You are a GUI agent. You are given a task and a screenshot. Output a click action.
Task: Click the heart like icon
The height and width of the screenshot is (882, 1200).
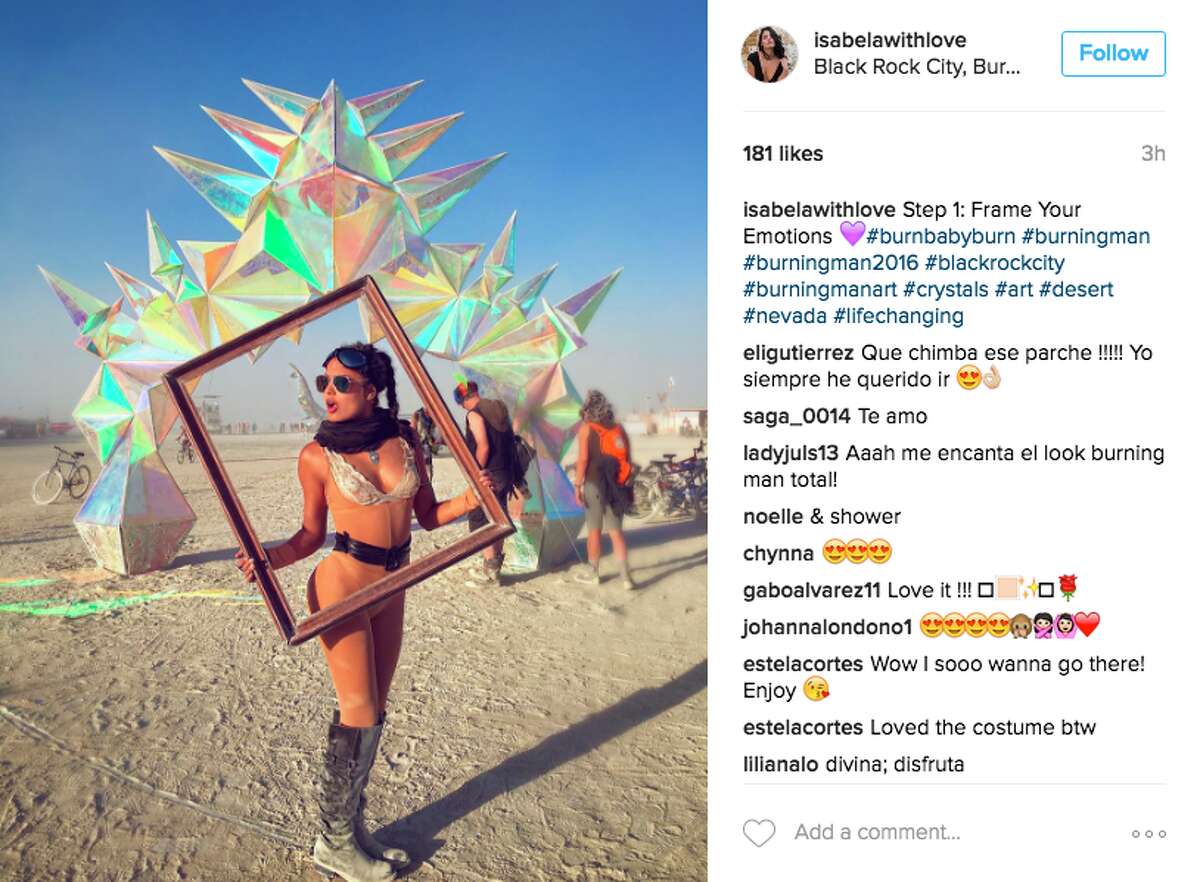pos(759,833)
